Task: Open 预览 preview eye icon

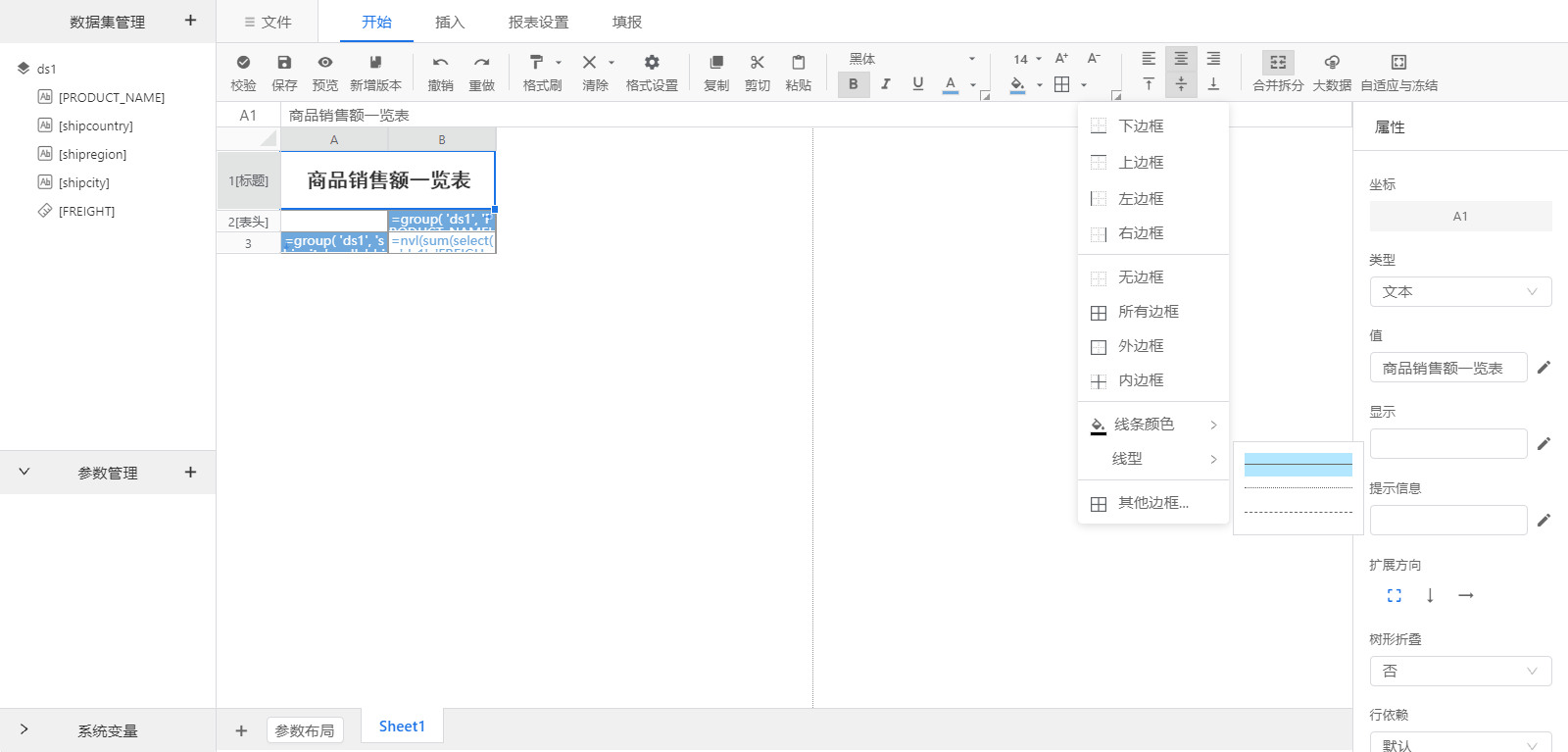Action: pyautogui.click(x=325, y=62)
